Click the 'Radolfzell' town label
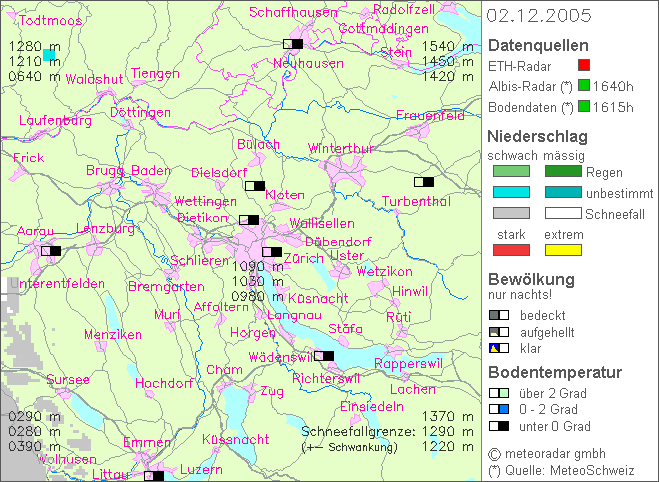Screen dimensions: 659x482 [x=404, y=10]
